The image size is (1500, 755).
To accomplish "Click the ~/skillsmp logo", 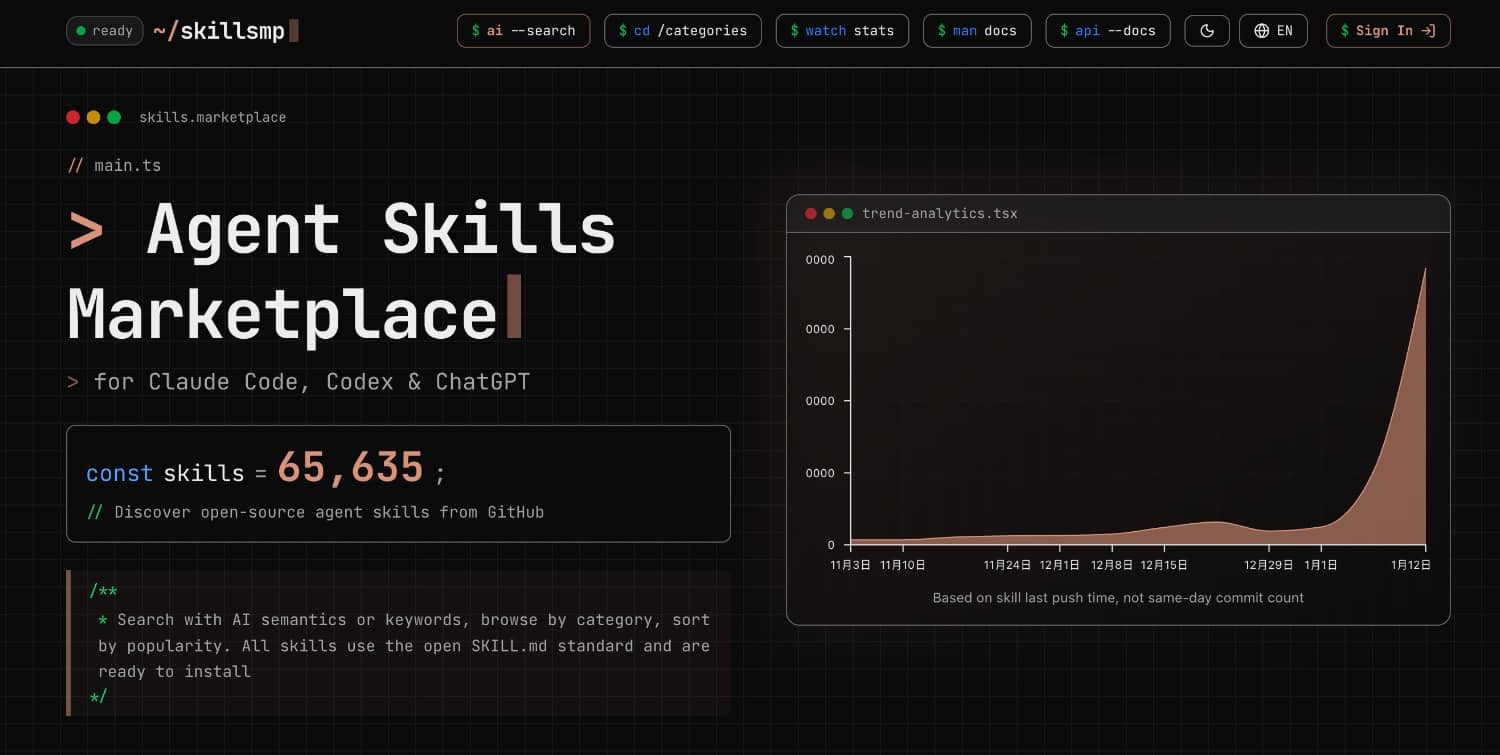I will click(226, 31).
